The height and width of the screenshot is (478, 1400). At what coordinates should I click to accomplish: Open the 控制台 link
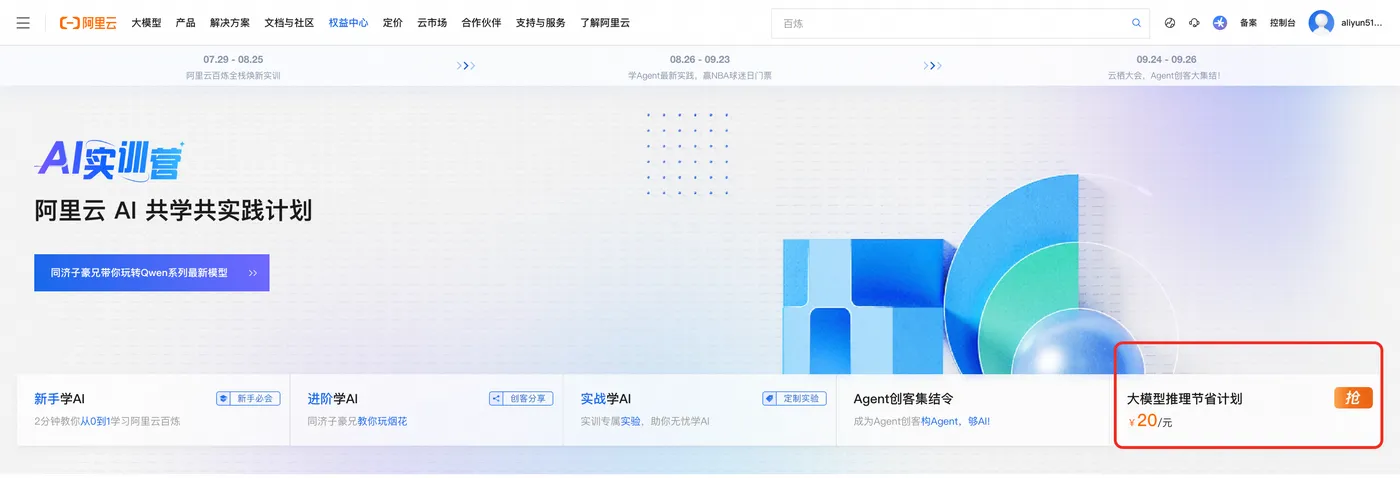coord(1283,22)
